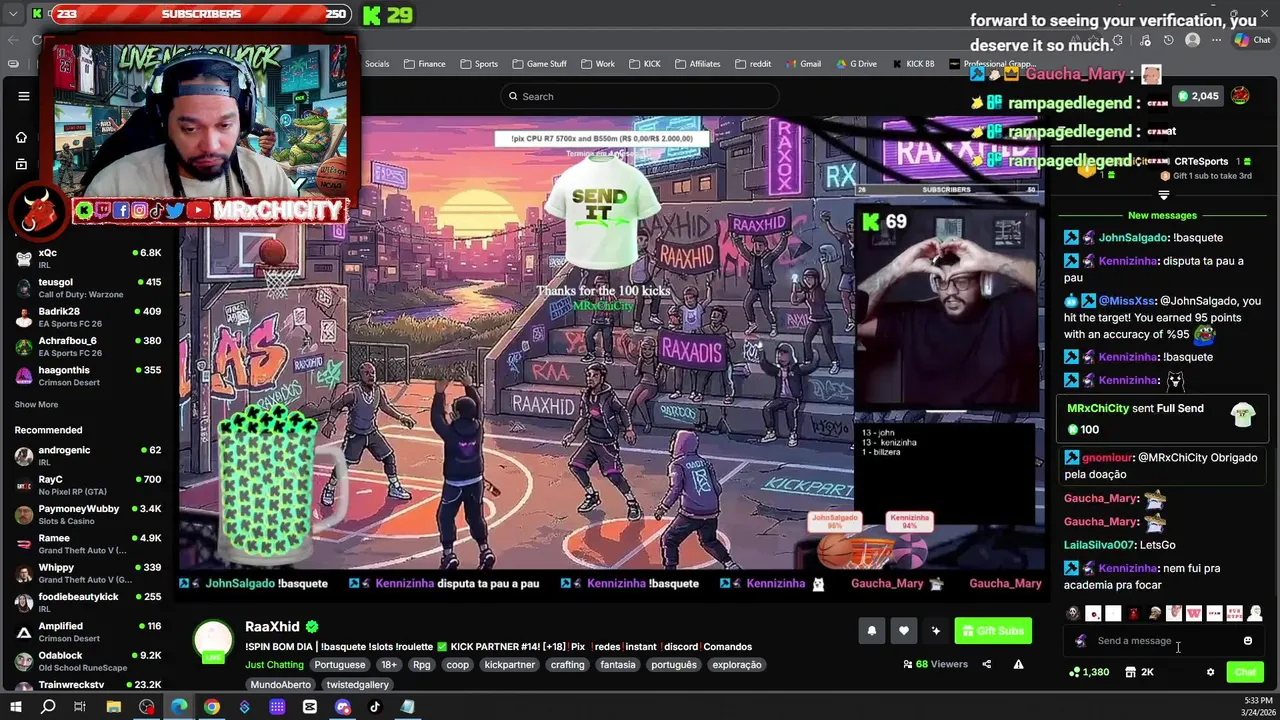The height and width of the screenshot is (720, 1280).
Task: Open browser three-dot settings menu
Action: [x=1215, y=40]
